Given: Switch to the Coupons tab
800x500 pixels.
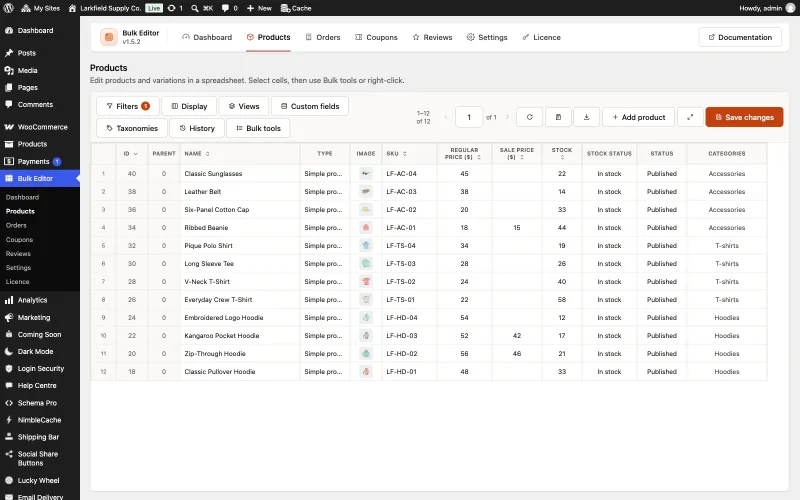Looking at the screenshot, I should (x=376, y=37).
